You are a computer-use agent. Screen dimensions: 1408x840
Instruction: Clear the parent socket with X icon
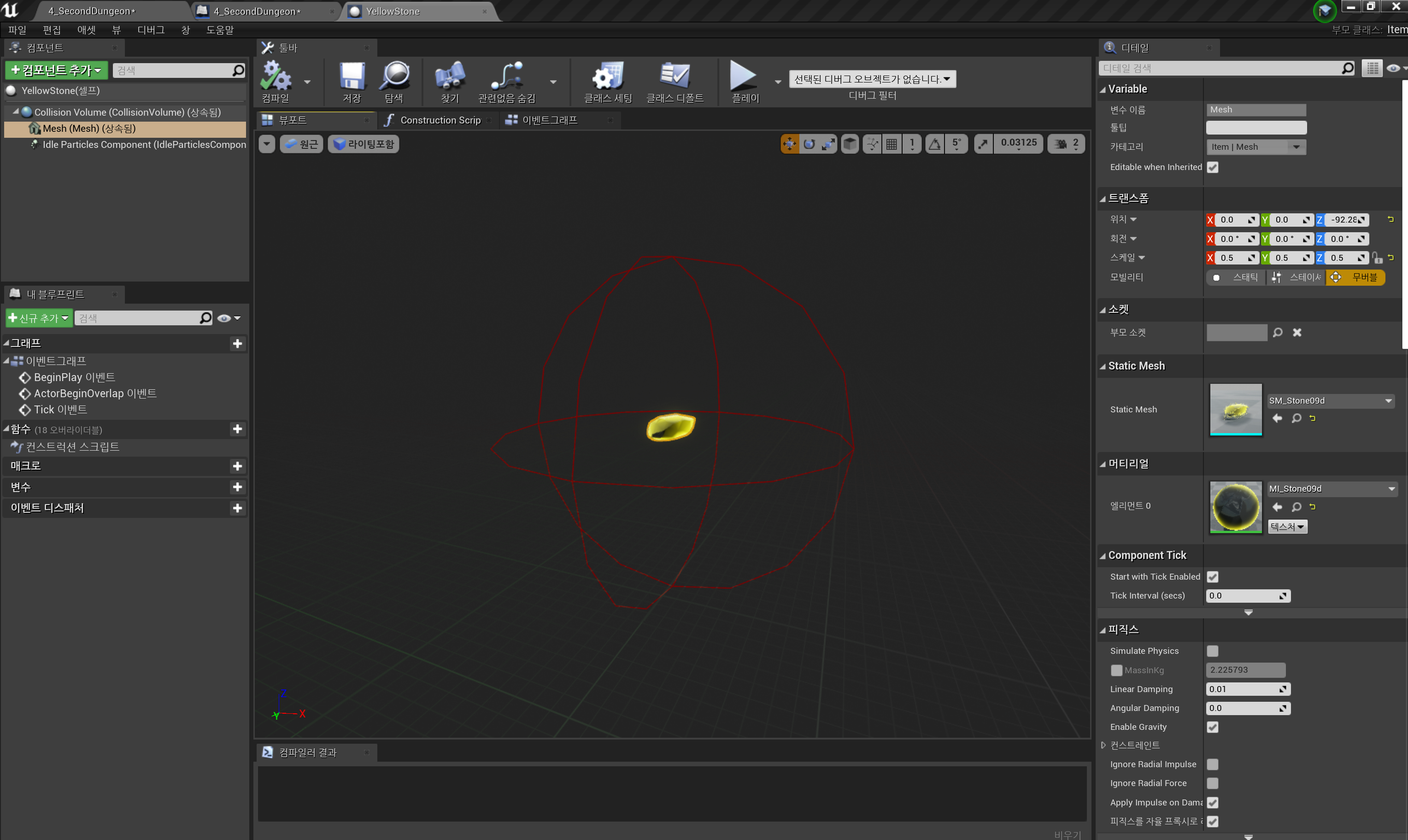tap(1297, 332)
